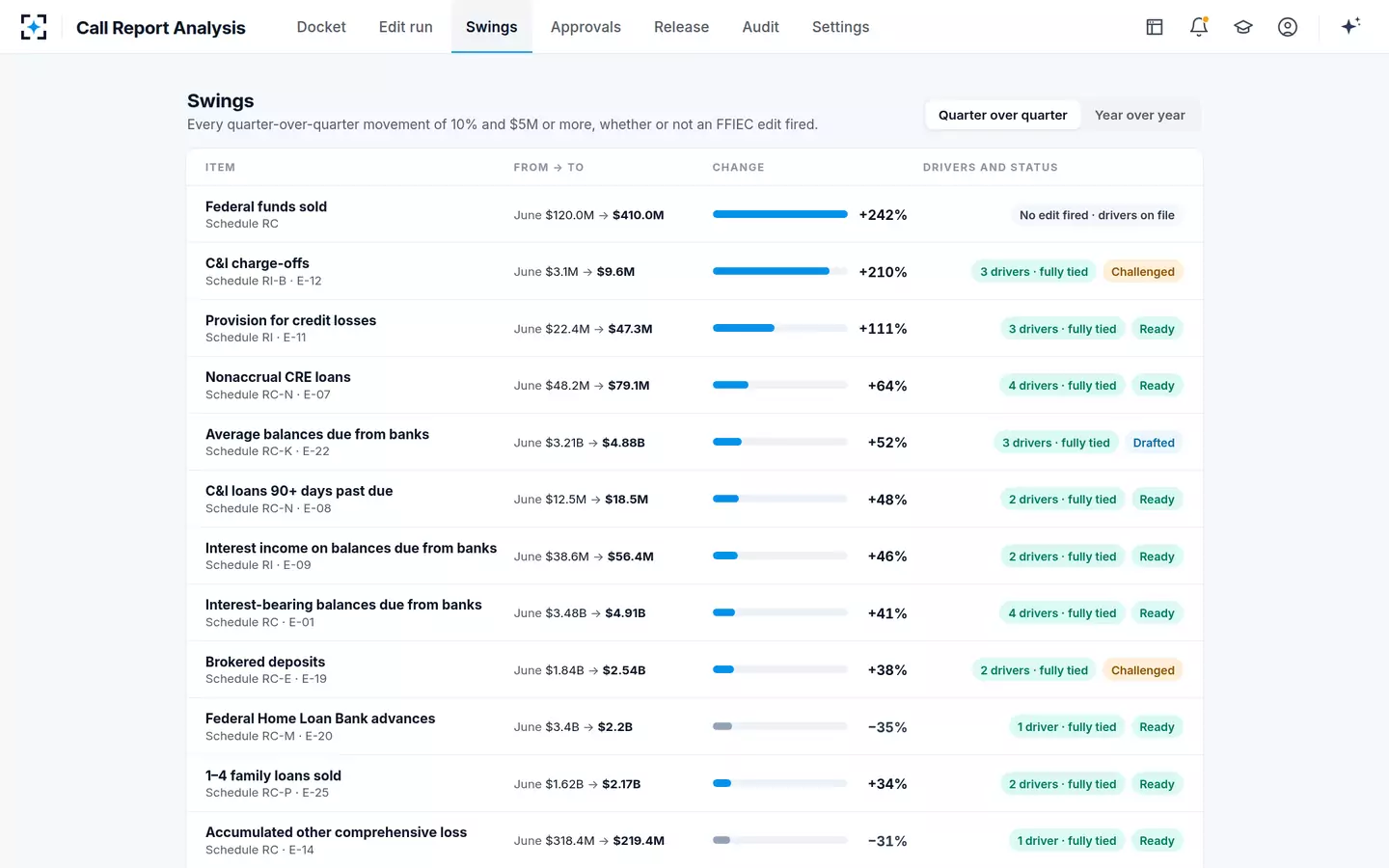Open the Edit run tab

[x=406, y=27]
